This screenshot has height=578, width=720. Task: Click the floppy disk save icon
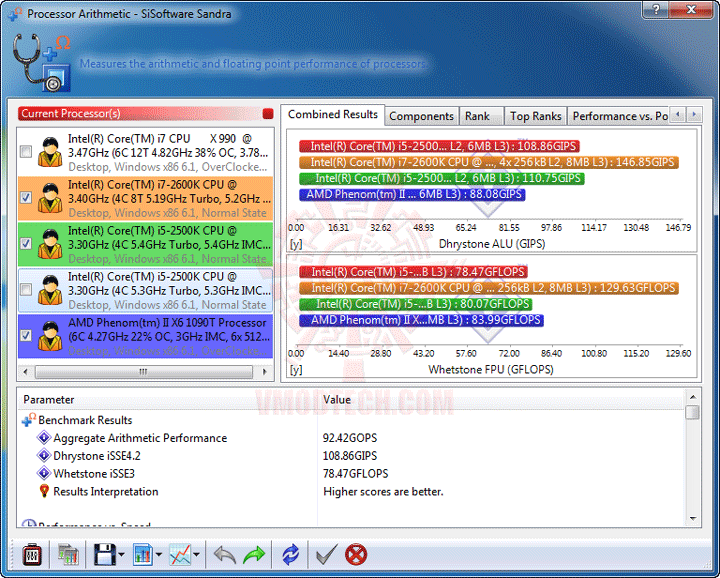pyautogui.click(x=105, y=555)
